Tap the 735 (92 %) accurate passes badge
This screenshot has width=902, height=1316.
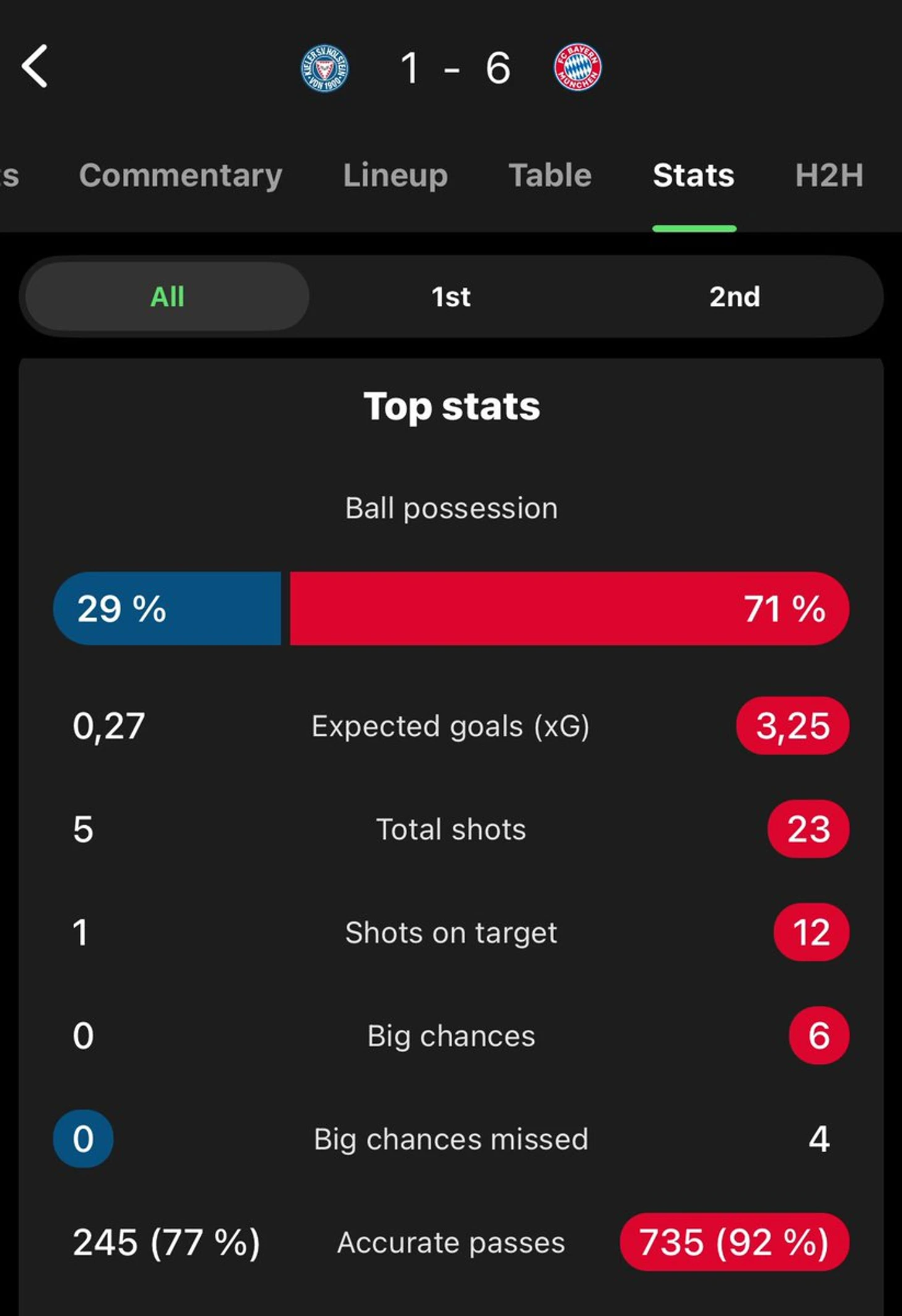coord(735,1242)
